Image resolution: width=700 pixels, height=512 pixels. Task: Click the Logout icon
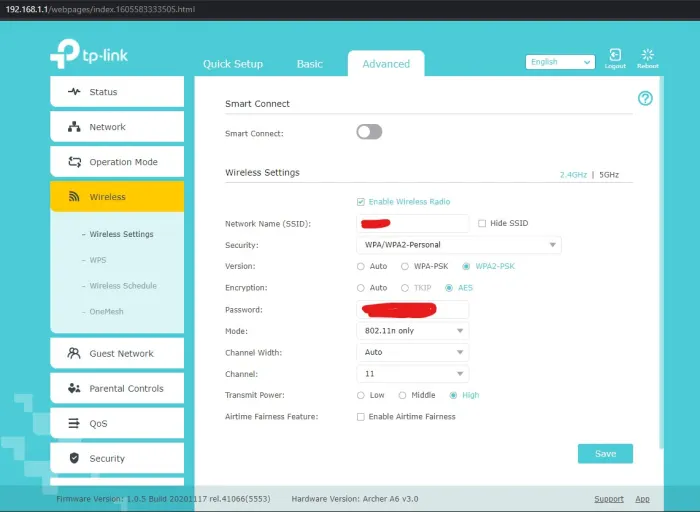pos(615,56)
